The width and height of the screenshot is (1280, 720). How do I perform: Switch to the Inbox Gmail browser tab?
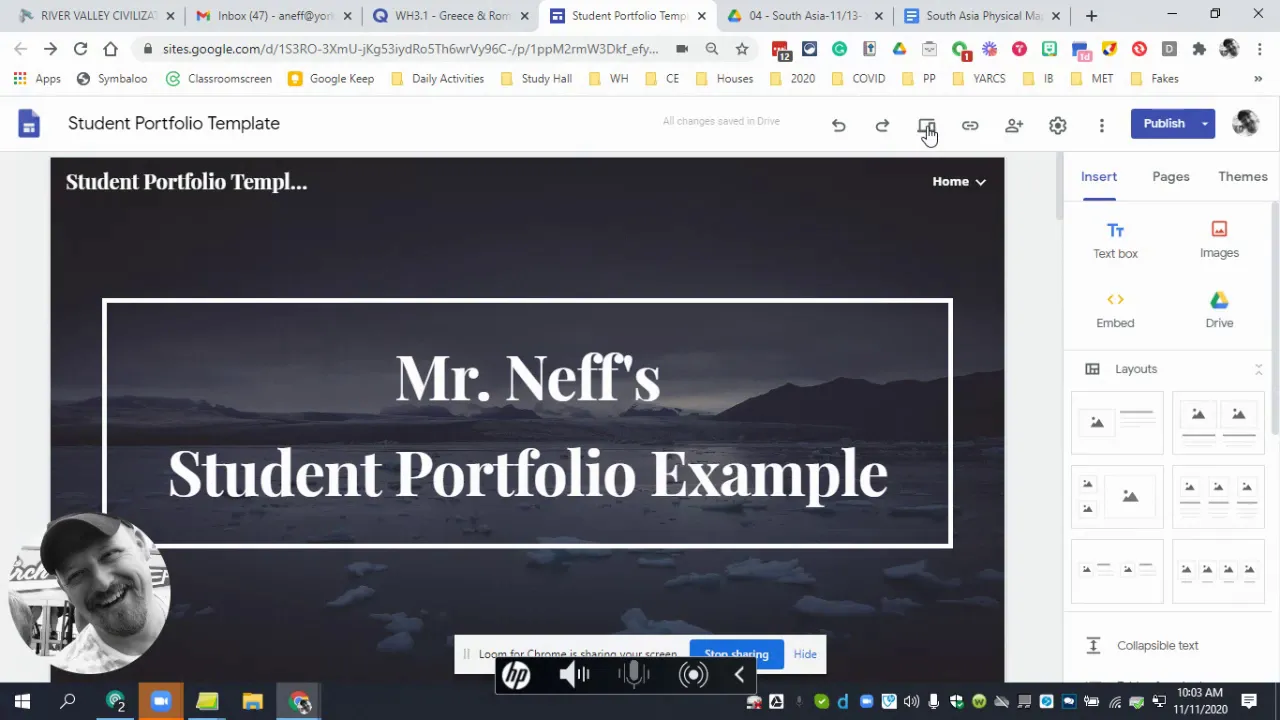click(275, 16)
